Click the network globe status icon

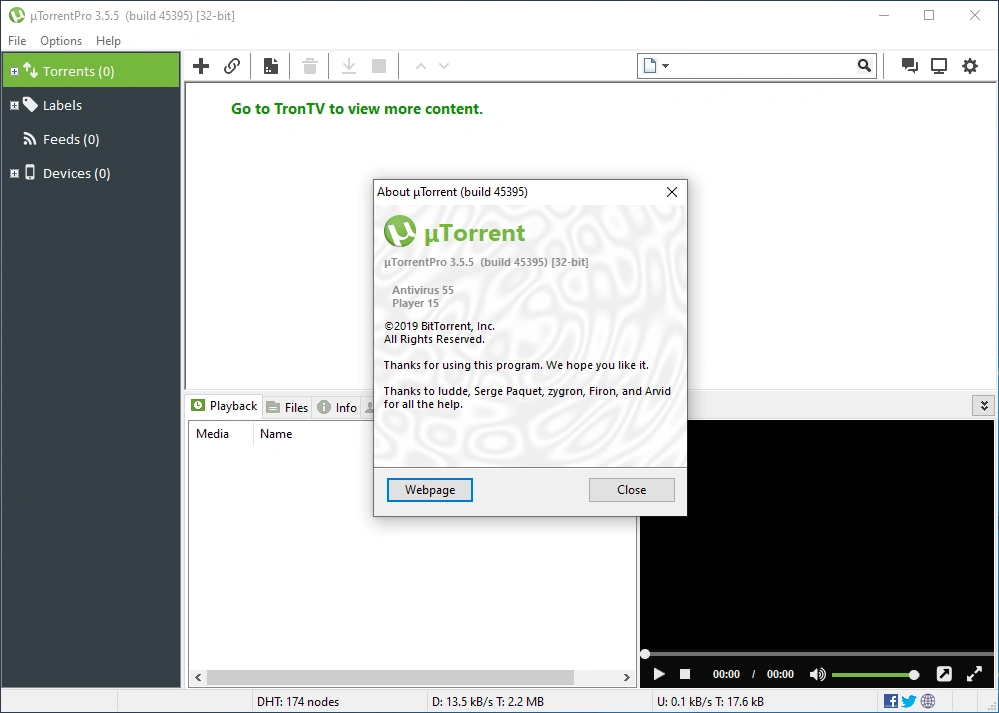(928, 702)
